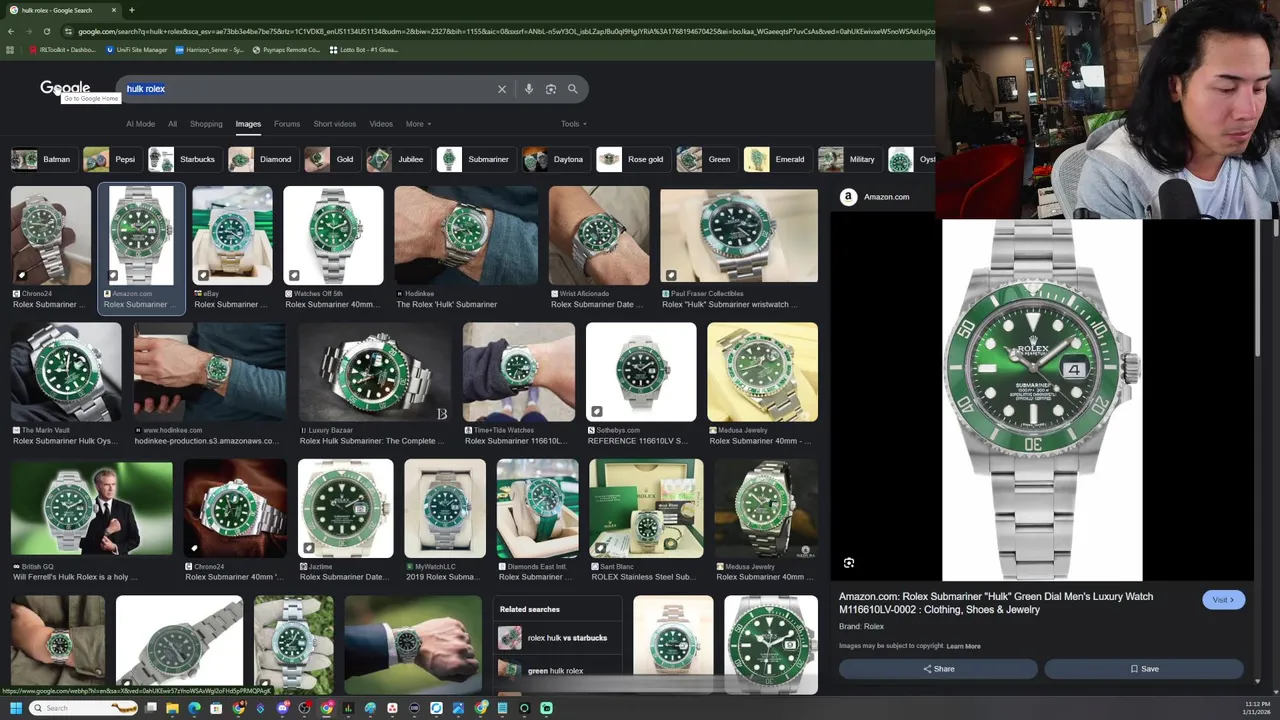The height and width of the screenshot is (720, 1280).
Task: Open Google Lens icon on preview image
Action: pyautogui.click(x=849, y=563)
